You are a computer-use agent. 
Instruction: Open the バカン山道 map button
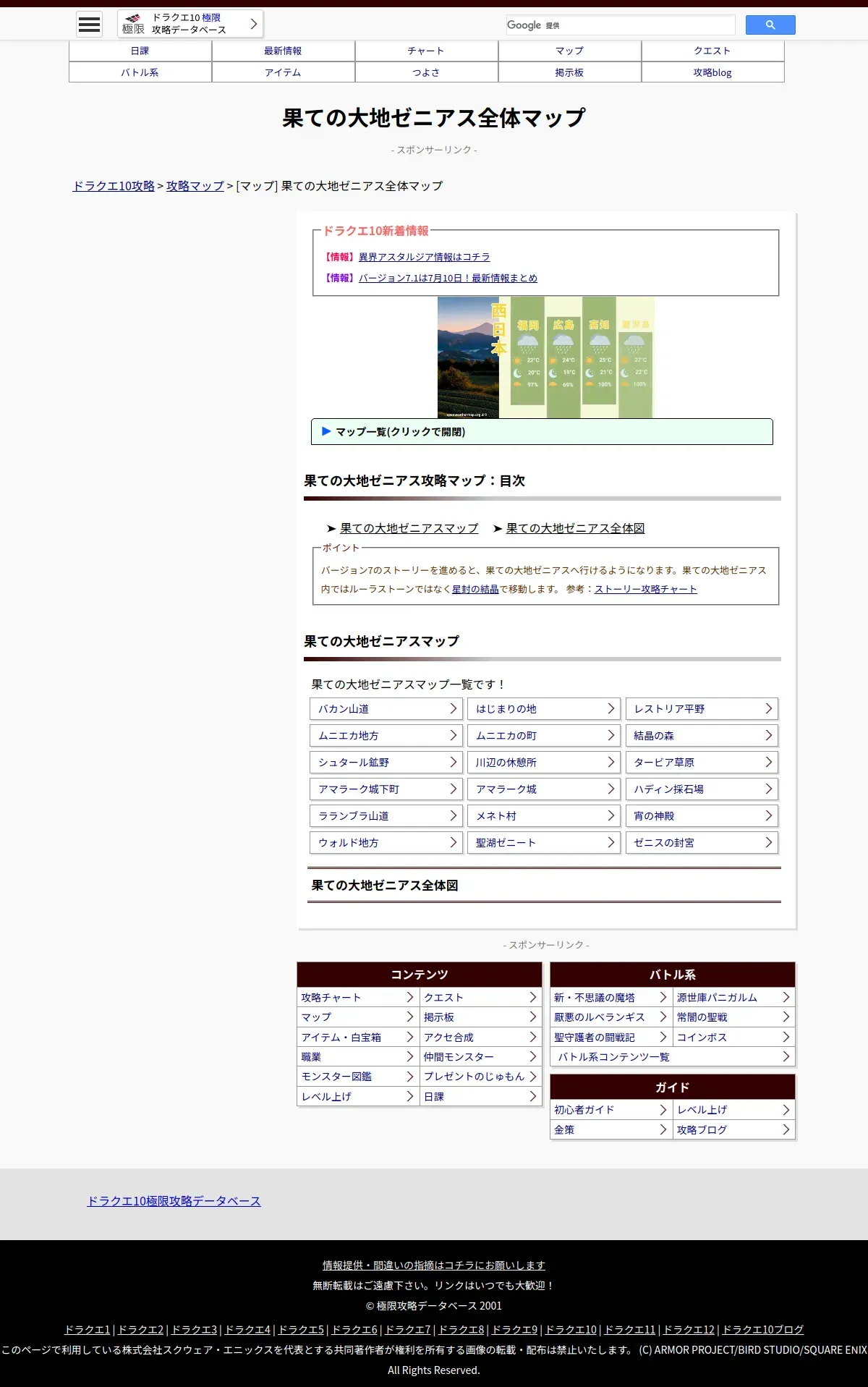tap(386, 709)
